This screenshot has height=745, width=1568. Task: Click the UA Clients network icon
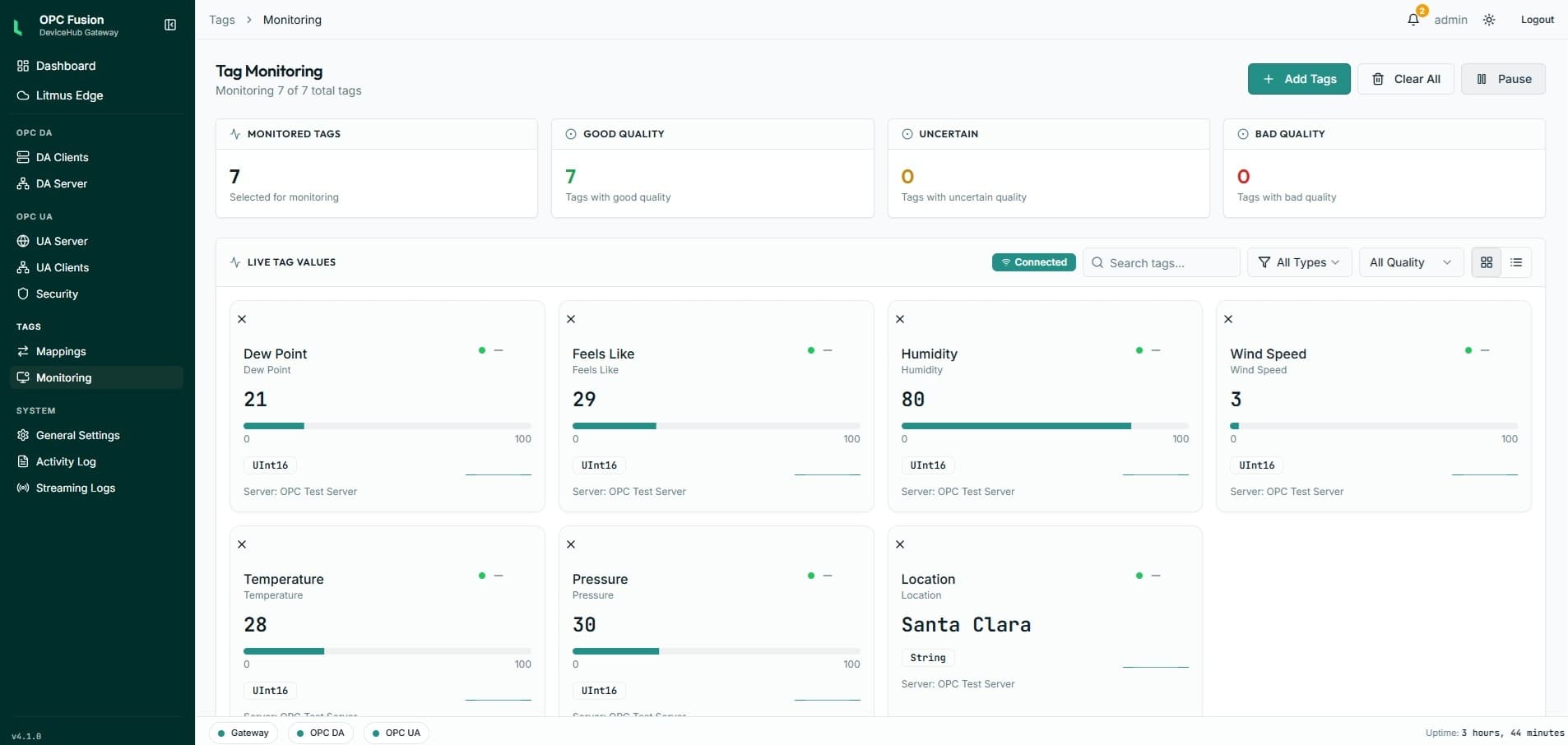pyautogui.click(x=23, y=267)
